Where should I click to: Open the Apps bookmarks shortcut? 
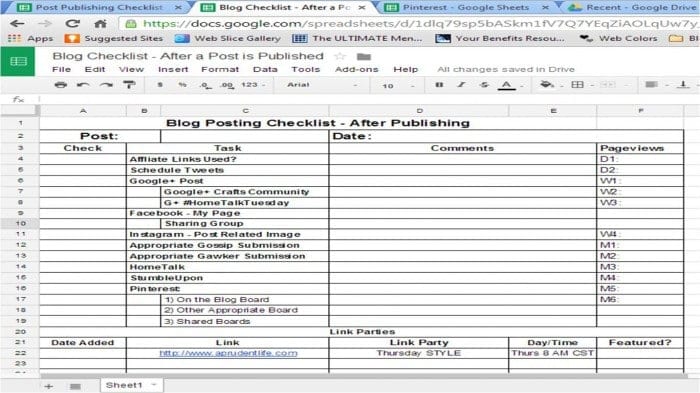pos(30,38)
